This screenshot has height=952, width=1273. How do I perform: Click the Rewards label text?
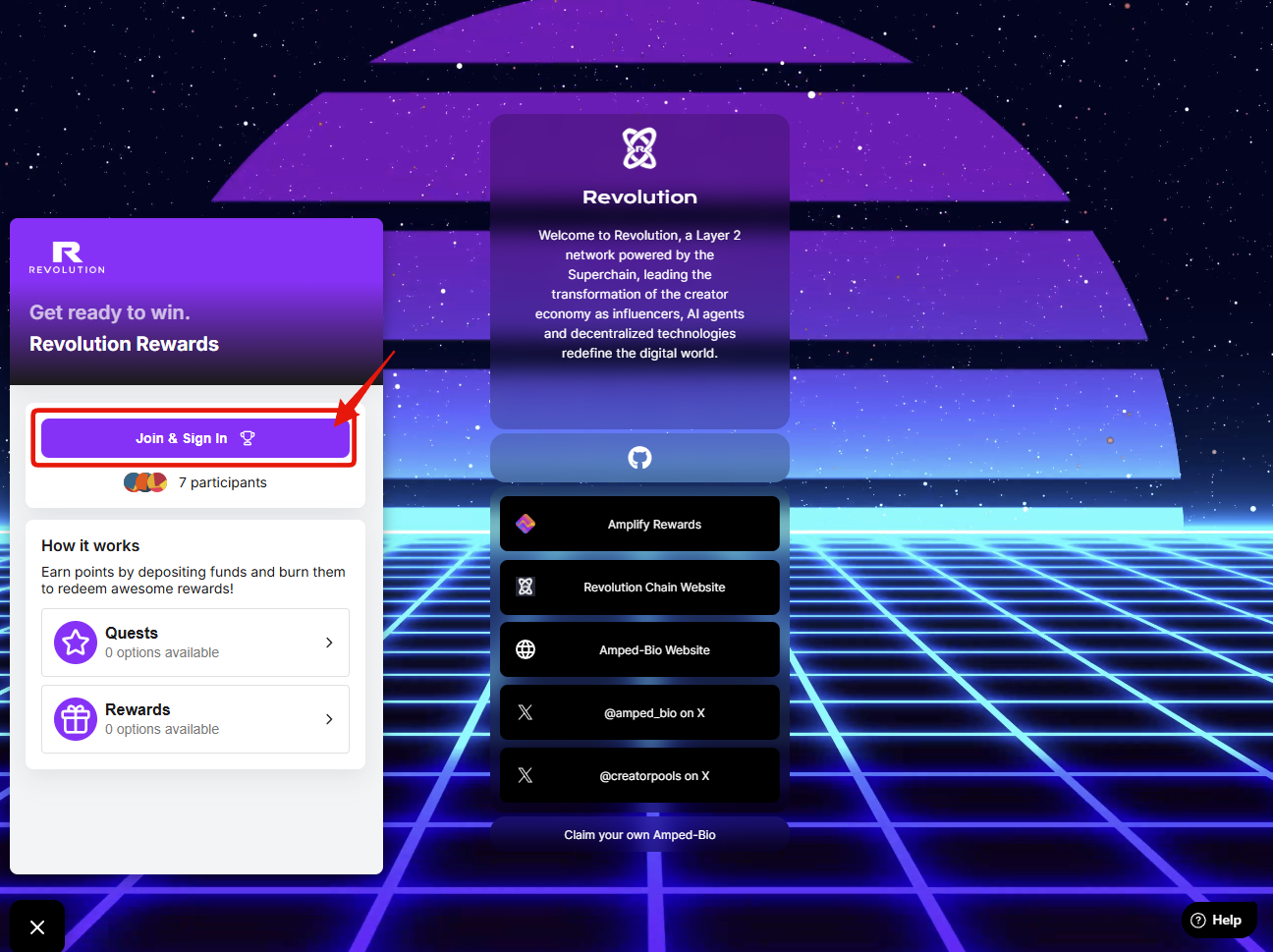coord(138,709)
